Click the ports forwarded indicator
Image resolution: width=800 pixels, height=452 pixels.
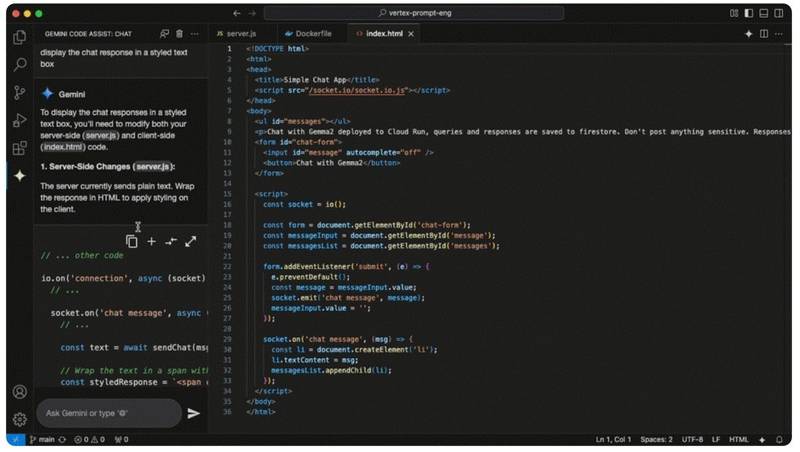pos(121,440)
